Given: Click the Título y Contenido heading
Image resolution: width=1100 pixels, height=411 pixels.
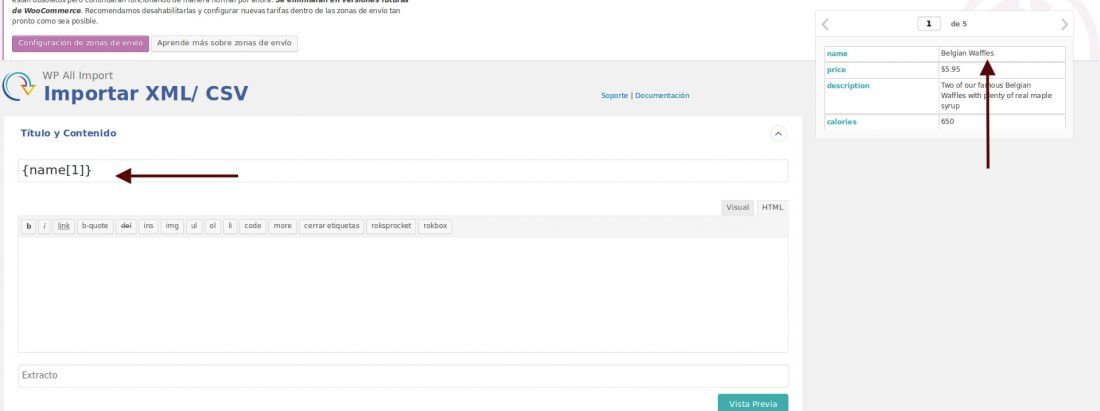Looking at the screenshot, I should pyautogui.click(x=68, y=133).
